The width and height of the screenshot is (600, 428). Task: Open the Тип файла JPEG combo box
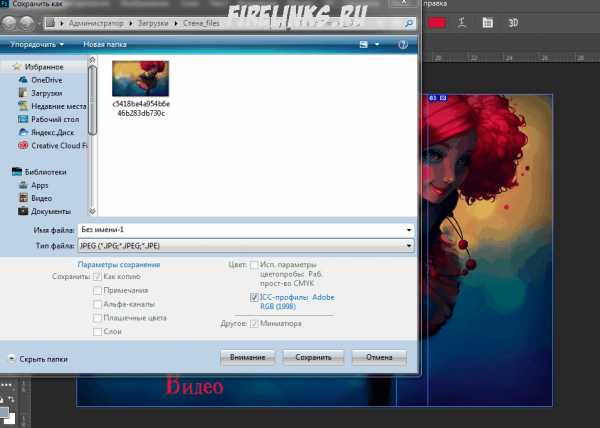(x=246, y=246)
